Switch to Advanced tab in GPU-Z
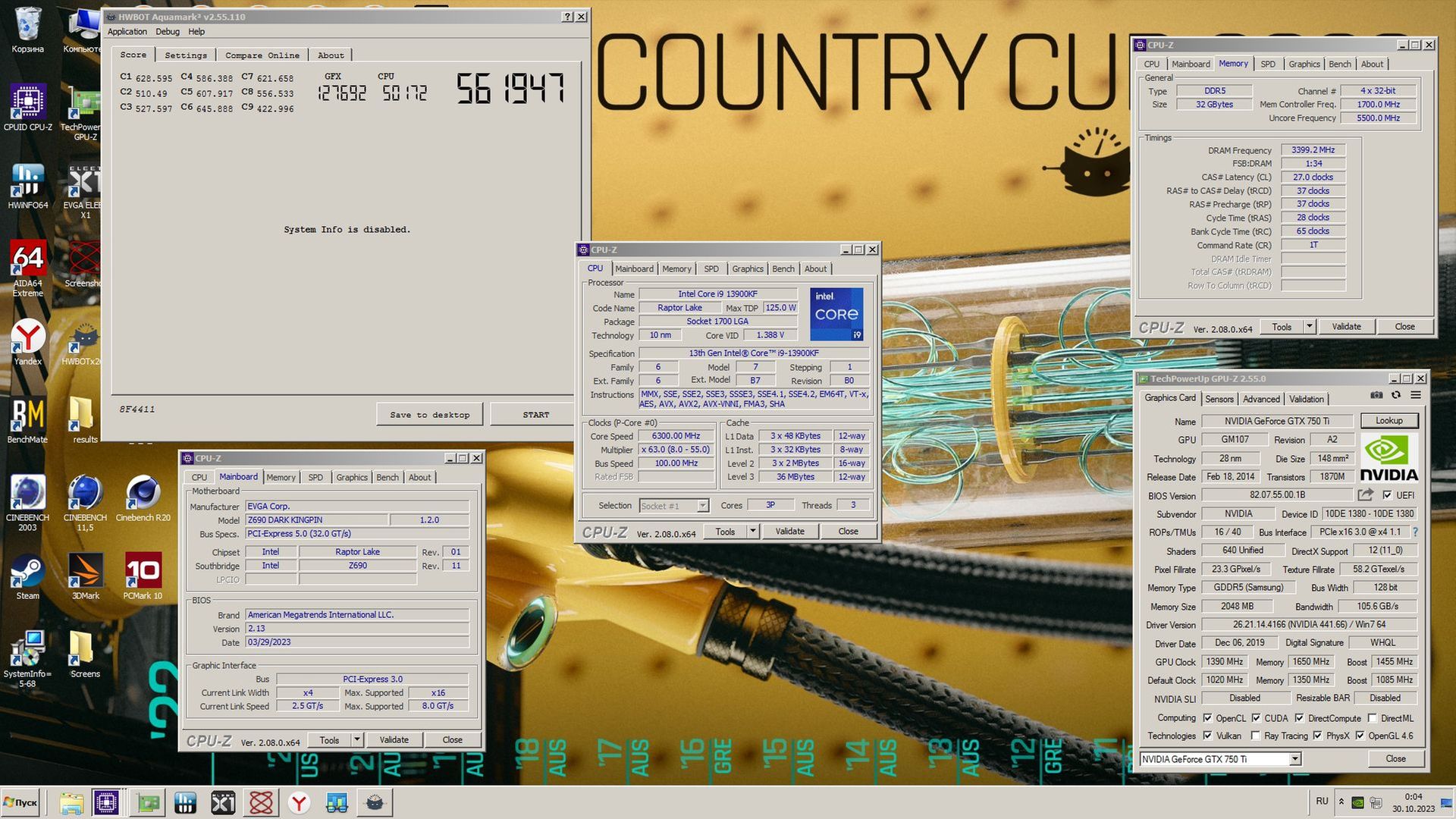 1261,399
